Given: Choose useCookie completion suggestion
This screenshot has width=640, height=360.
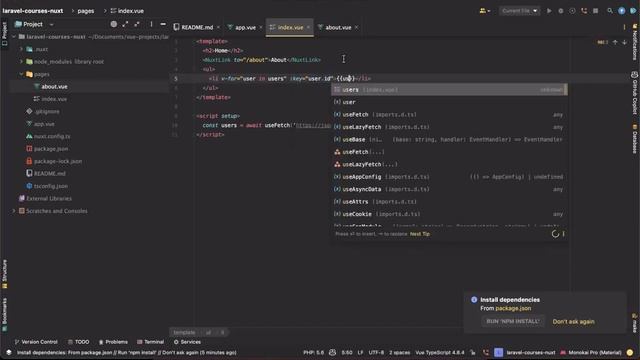Looking at the screenshot, I should tap(449, 214).
